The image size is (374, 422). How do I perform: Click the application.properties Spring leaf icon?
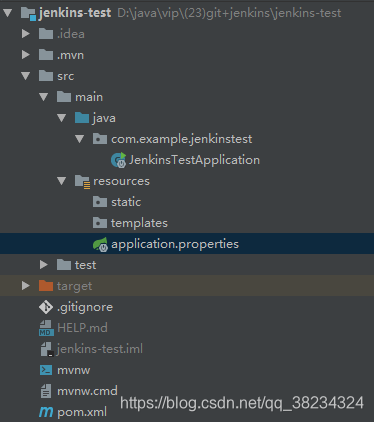click(100, 244)
